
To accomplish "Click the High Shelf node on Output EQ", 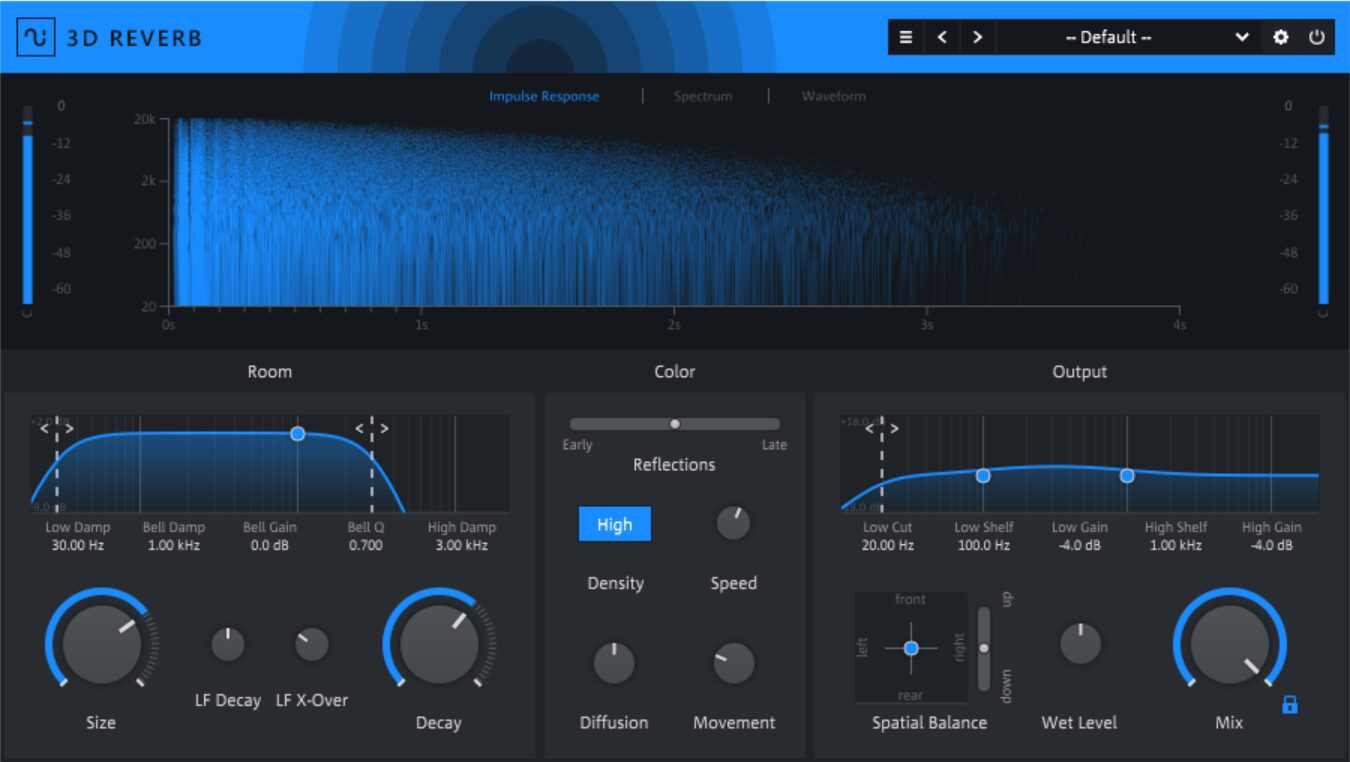I will tap(1127, 476).
